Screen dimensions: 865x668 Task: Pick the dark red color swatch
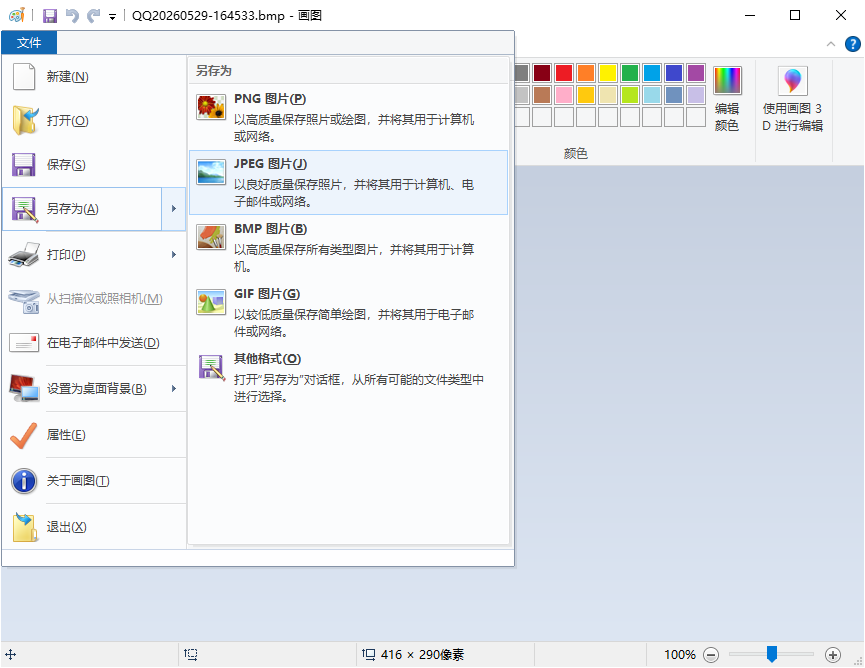point(542,73)
